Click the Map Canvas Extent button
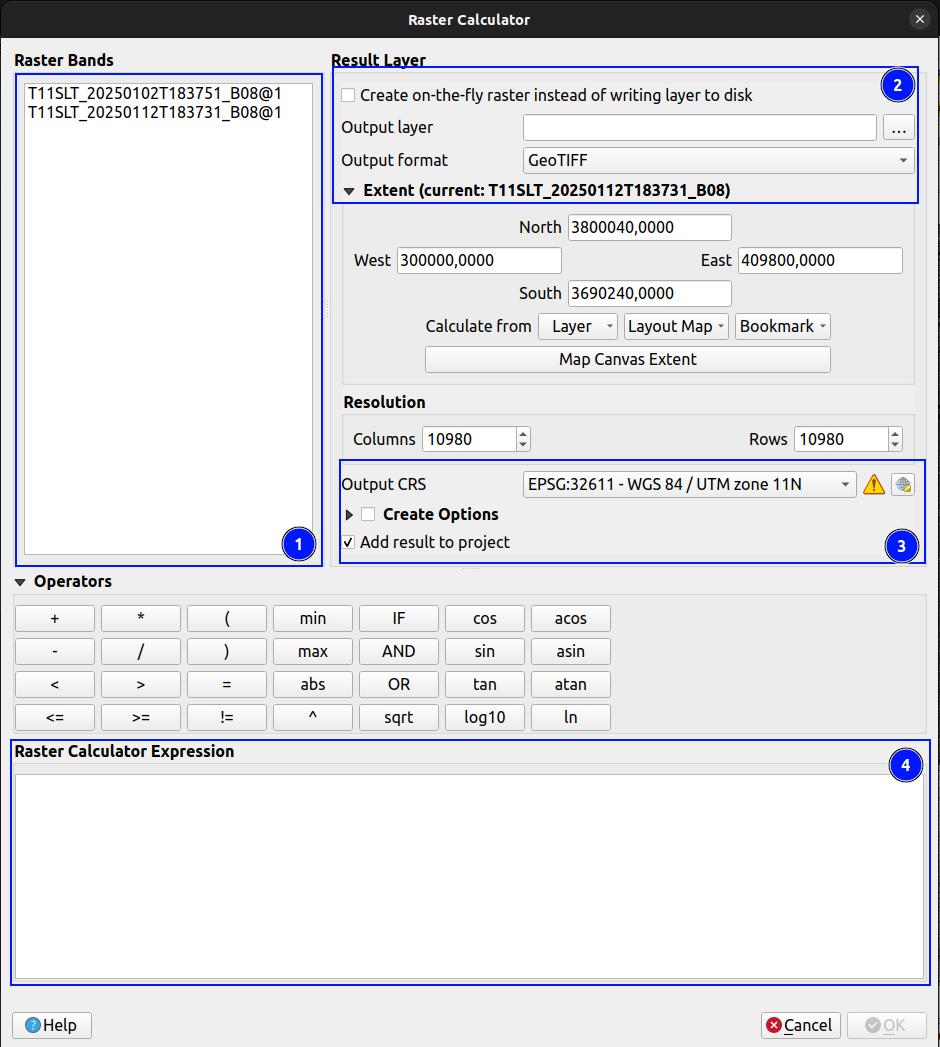The image size is (940, 1047). [x=627, y=359]
